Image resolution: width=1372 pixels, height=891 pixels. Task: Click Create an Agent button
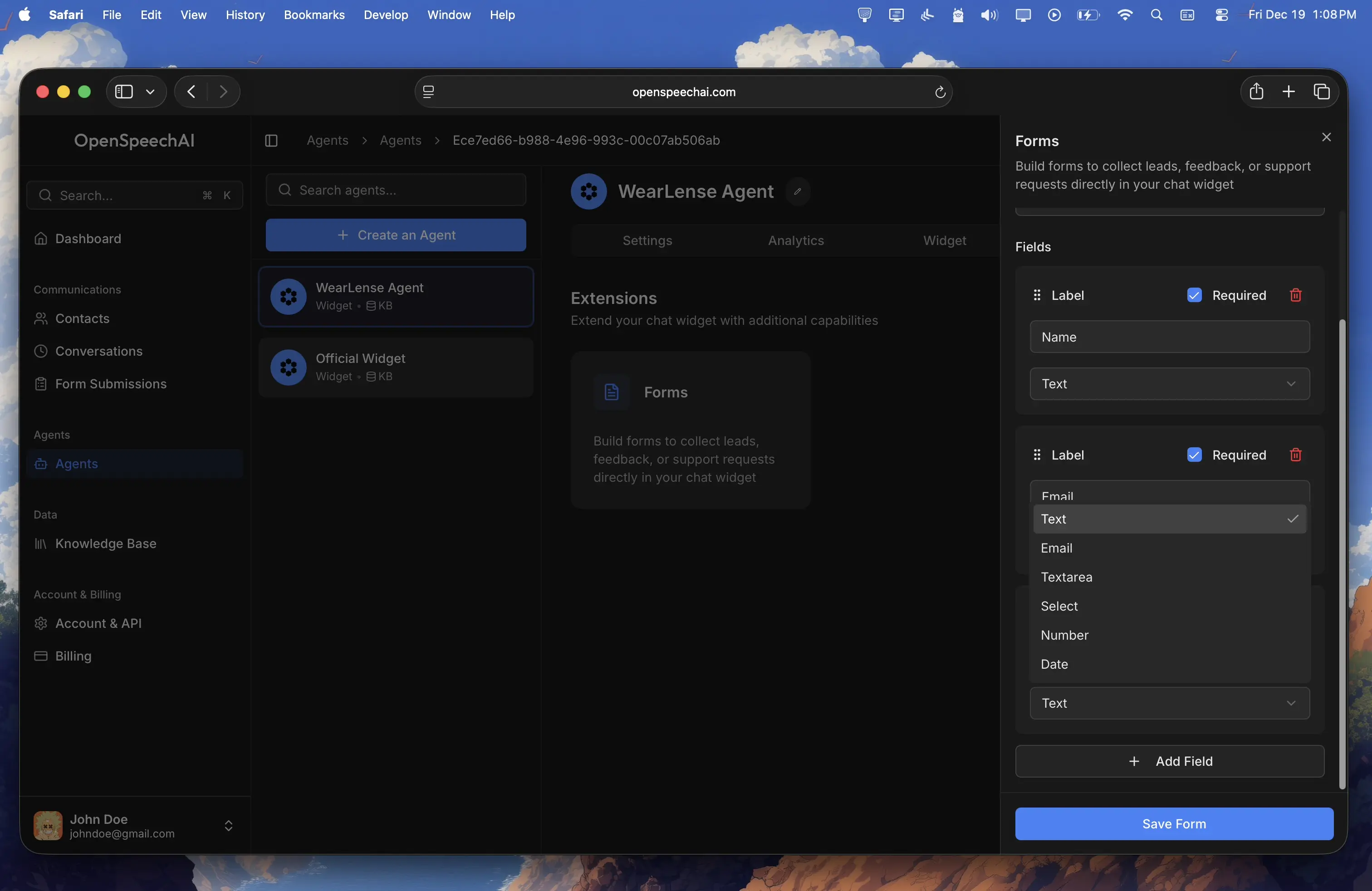click(396, 235)
